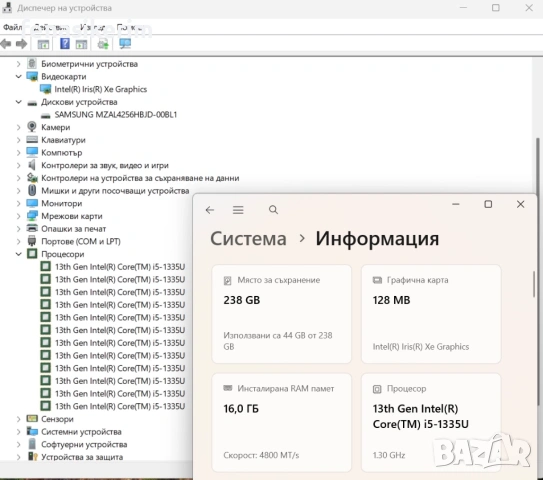Click the software devices icon beside Софтуерни устройства
543x480 pixels.
tap(32, 444)
